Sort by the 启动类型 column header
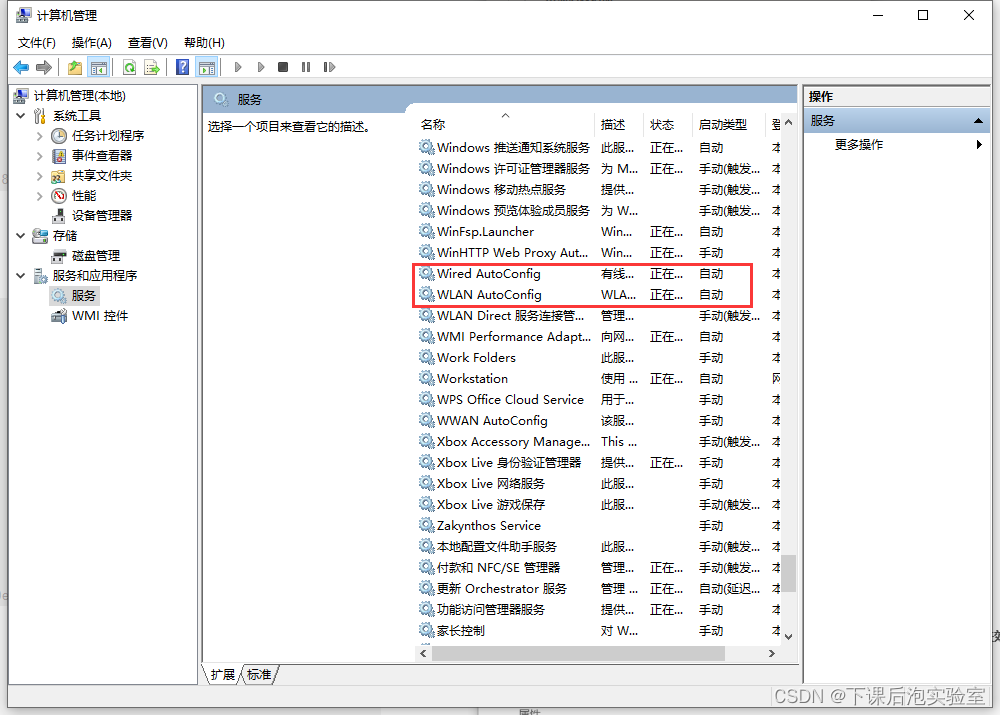Screen dimensions: 1000x715 (728, 124)
